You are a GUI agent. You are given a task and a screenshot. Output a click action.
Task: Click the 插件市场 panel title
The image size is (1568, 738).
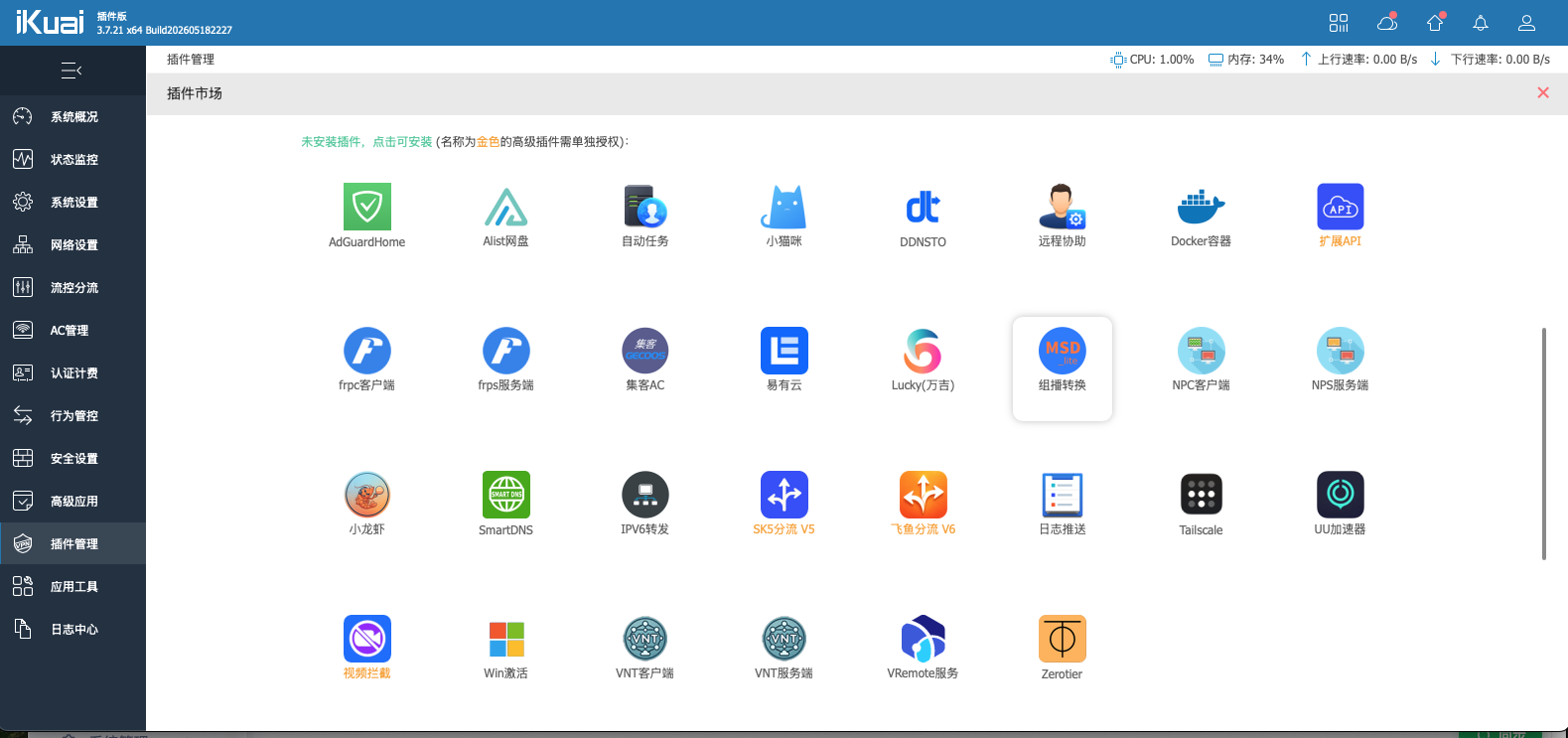tap(195, 93)
